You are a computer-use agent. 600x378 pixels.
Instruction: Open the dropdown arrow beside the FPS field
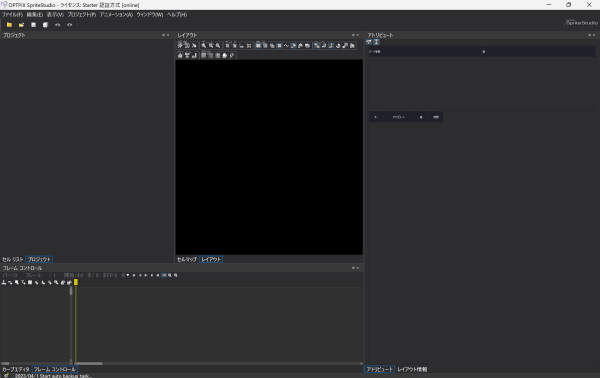pyautogui.click(x=128, y=275)
